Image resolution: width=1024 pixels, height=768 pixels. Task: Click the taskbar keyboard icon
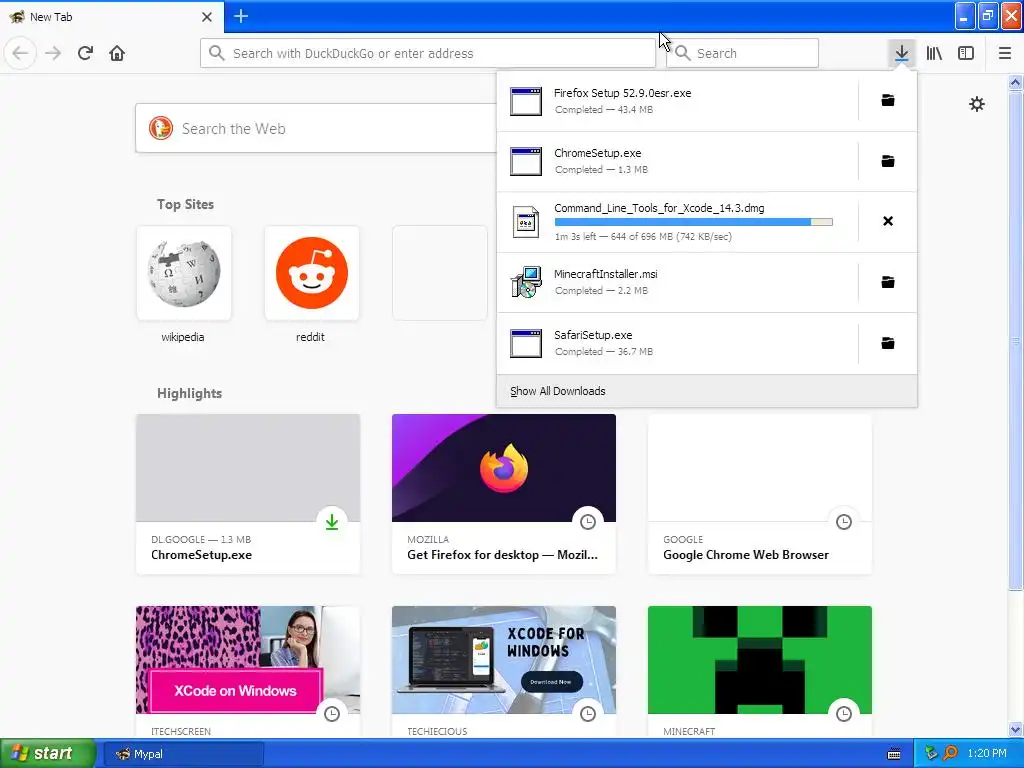click(x=894, y=754)
